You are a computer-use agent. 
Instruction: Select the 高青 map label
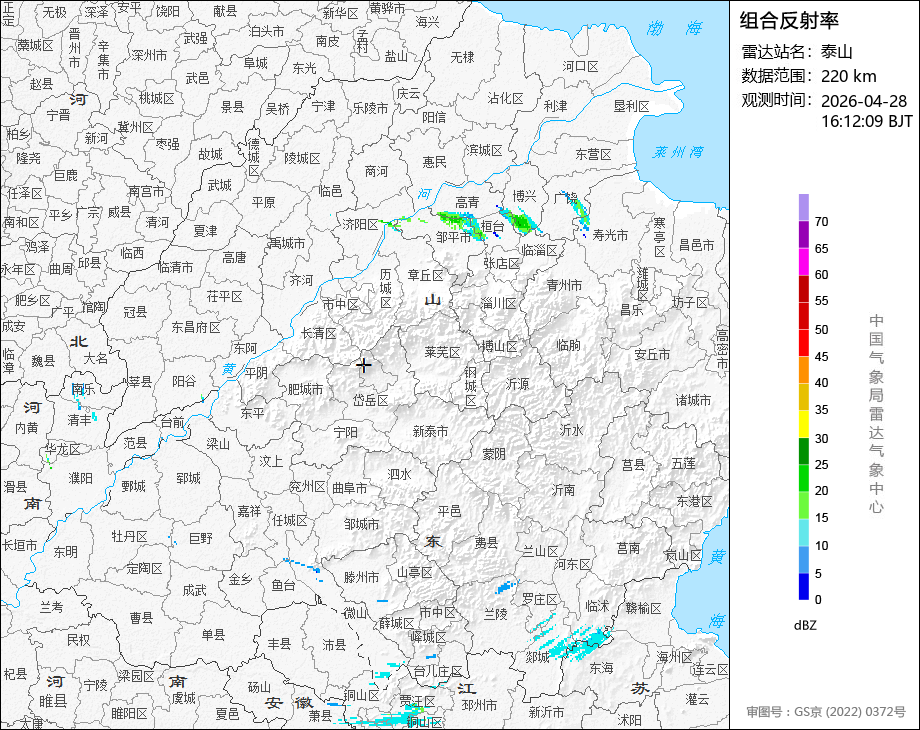pyautogui.click(x=467, y=202)
